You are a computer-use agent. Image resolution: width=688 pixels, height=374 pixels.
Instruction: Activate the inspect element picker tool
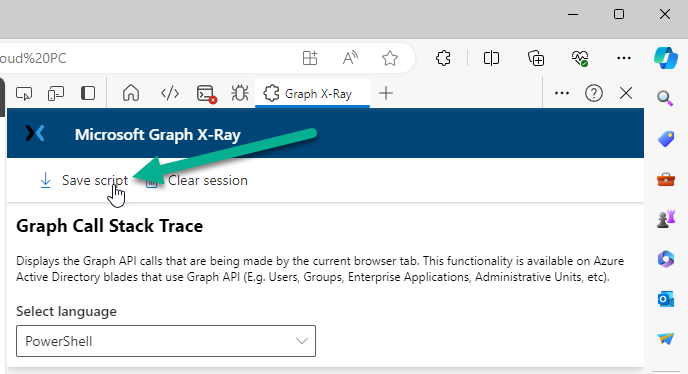(x=24, y=94)
